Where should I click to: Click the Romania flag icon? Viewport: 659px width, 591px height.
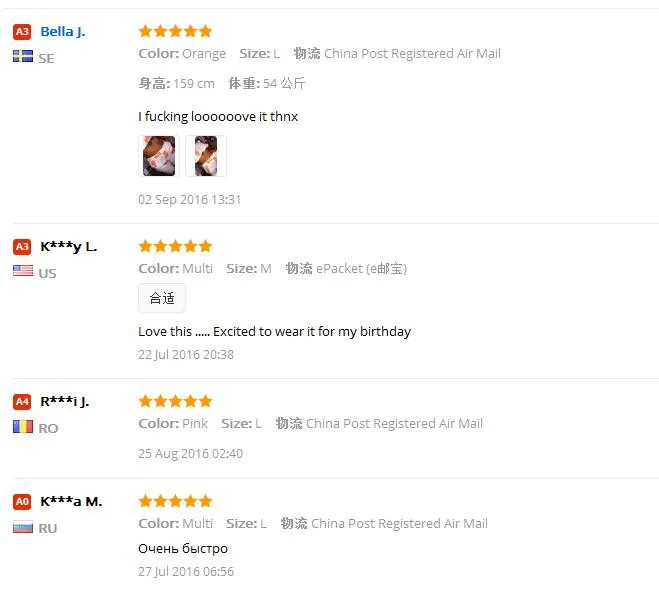coord(23,427)
